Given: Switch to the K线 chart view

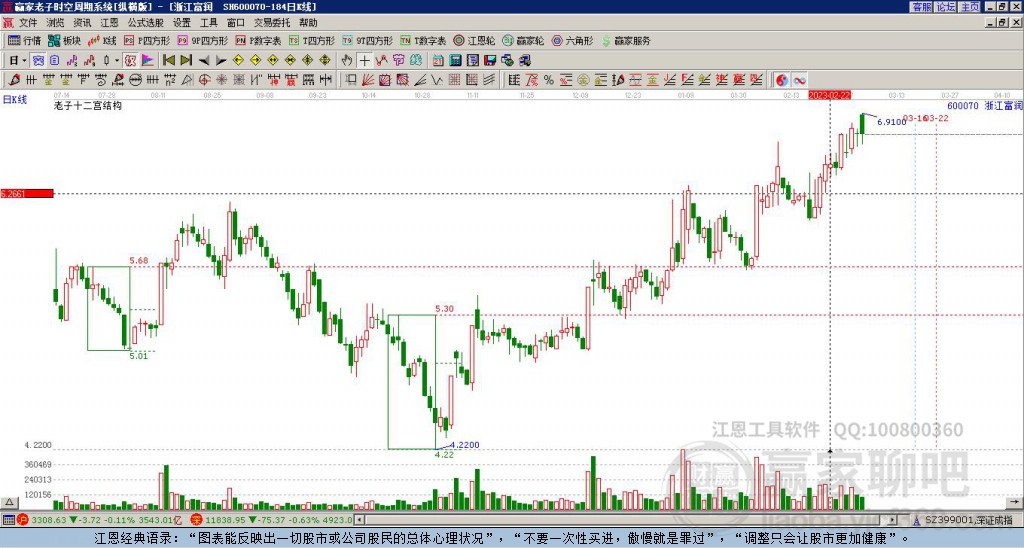Looking at the screenshot, I should point(102,40).
